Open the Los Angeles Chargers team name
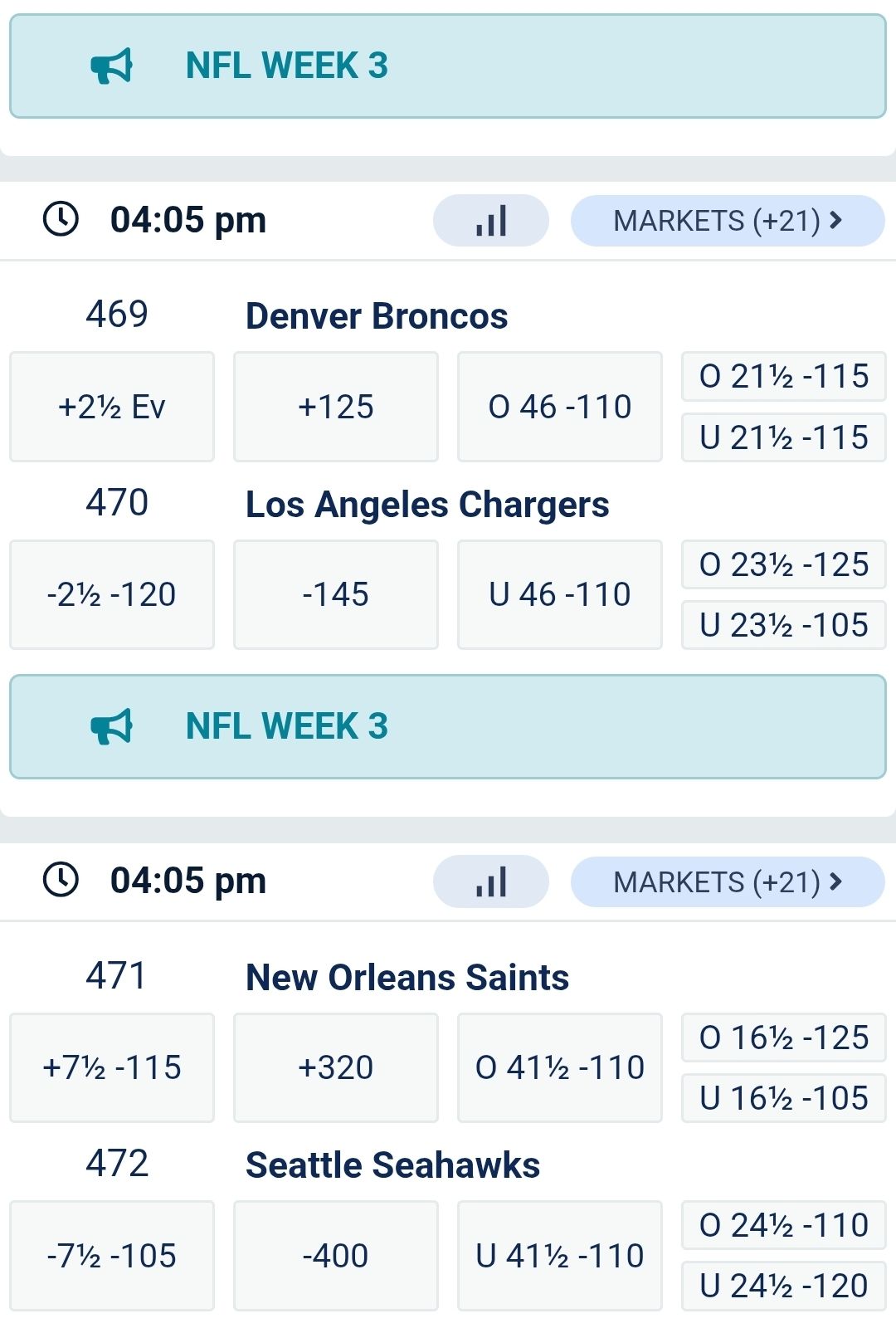 point(427,505)
